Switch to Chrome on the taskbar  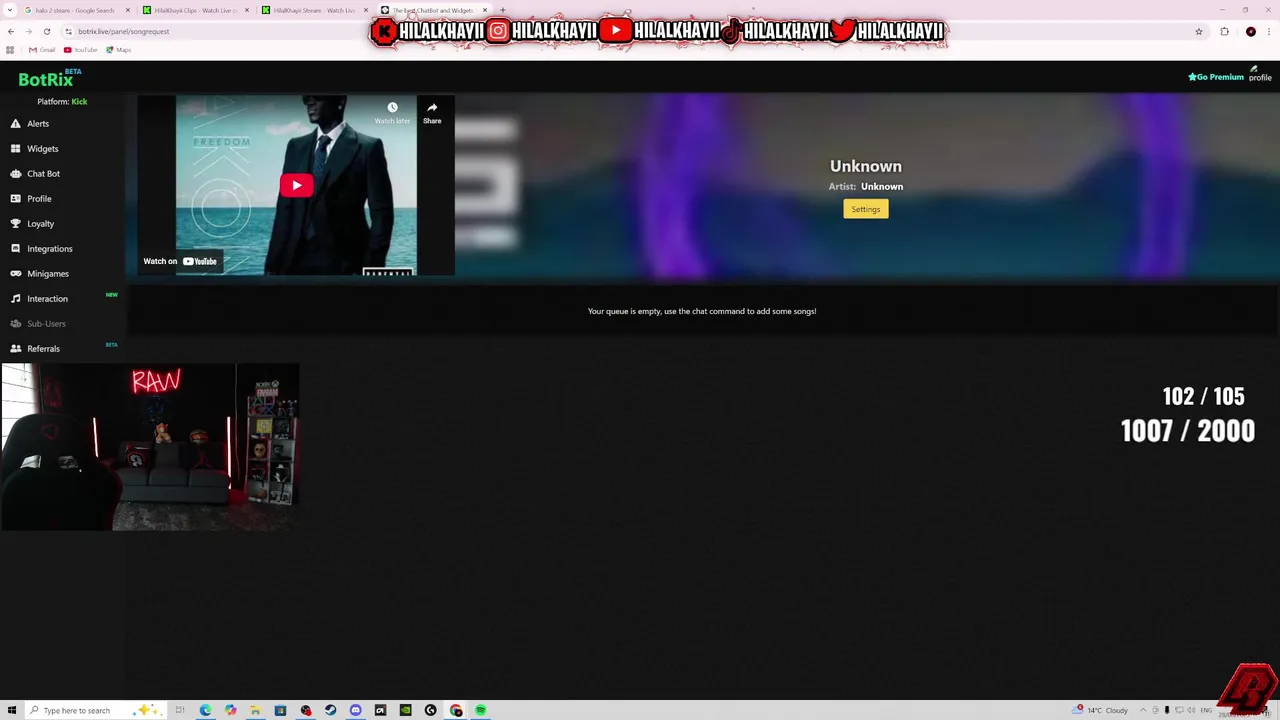pos(456,710)
